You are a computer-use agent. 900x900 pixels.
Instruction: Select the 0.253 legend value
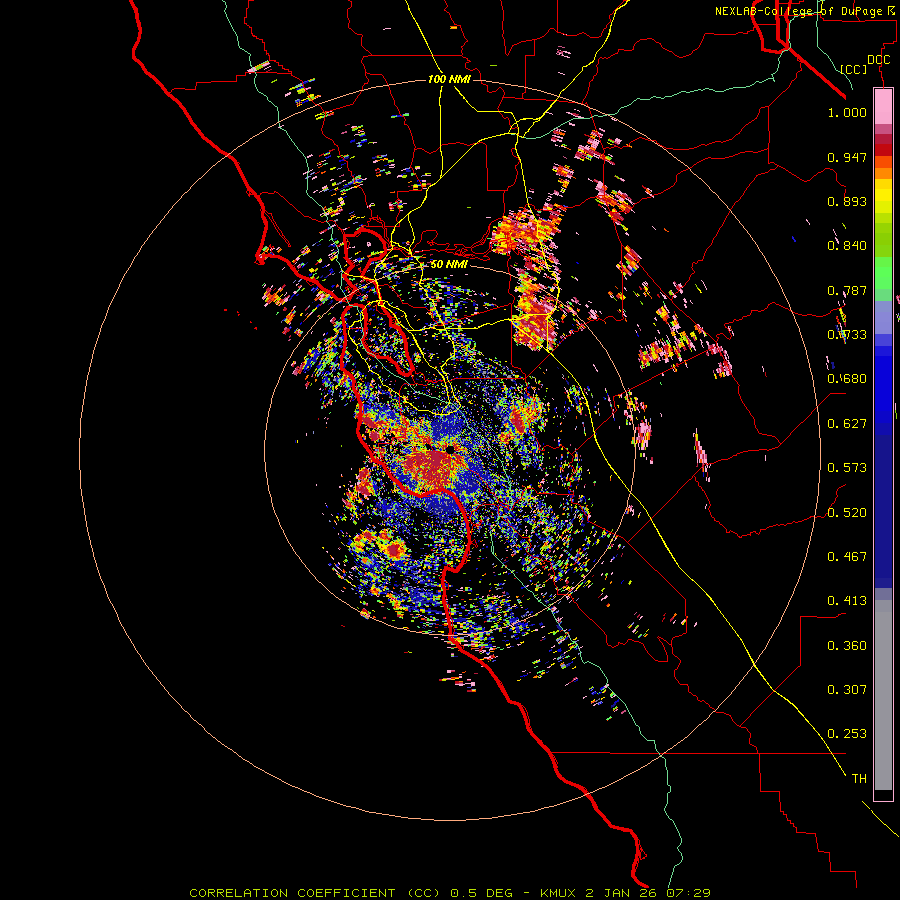pos(847,734)
